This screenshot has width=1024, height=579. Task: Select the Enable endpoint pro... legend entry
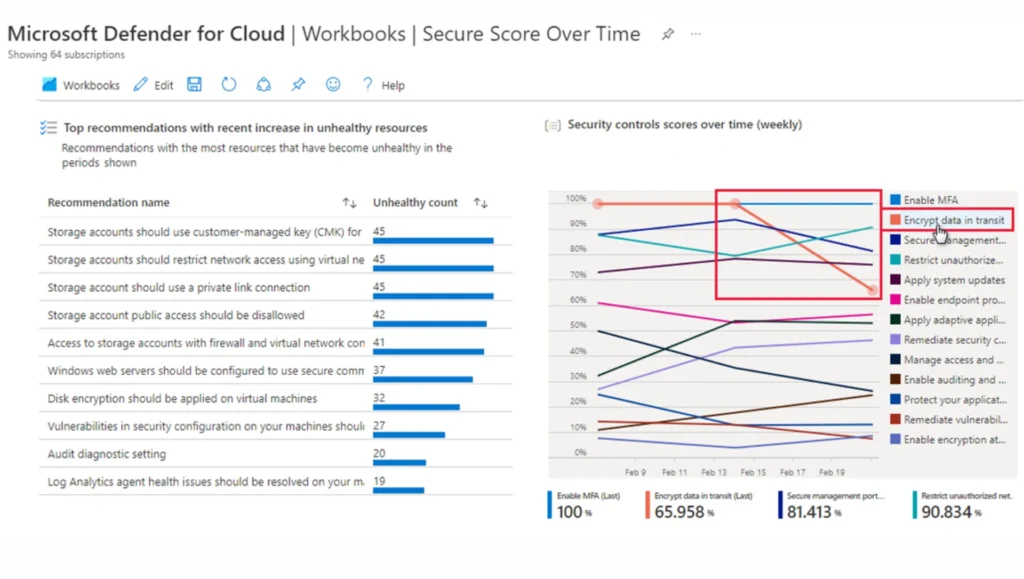coord(948,300)
